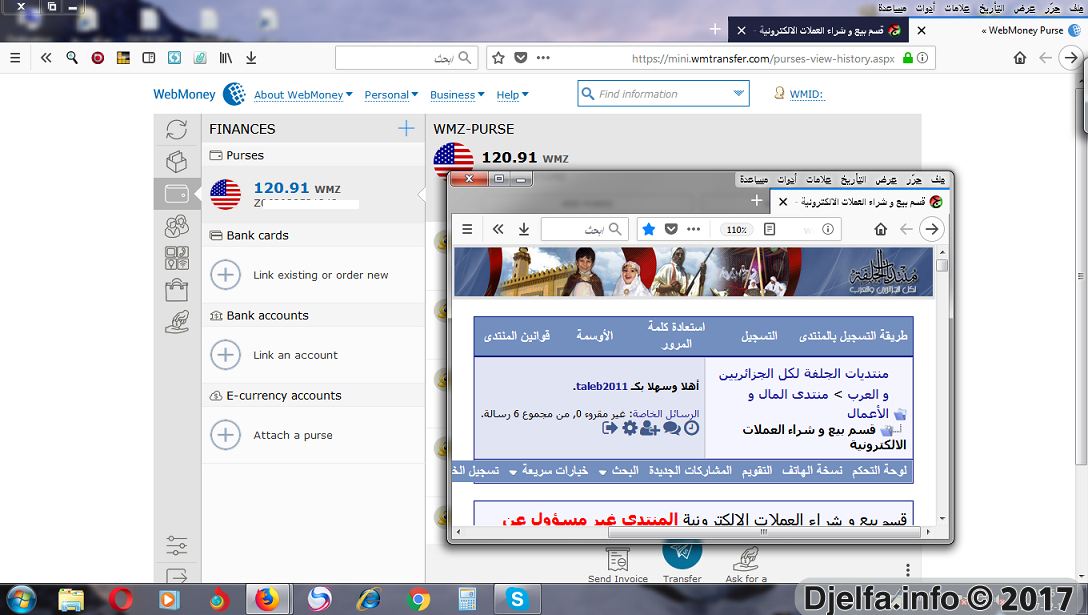Image resolution: width=1088 pixels, height=615 pixels.
Task: Click Attach a purse
Action: 293,435
